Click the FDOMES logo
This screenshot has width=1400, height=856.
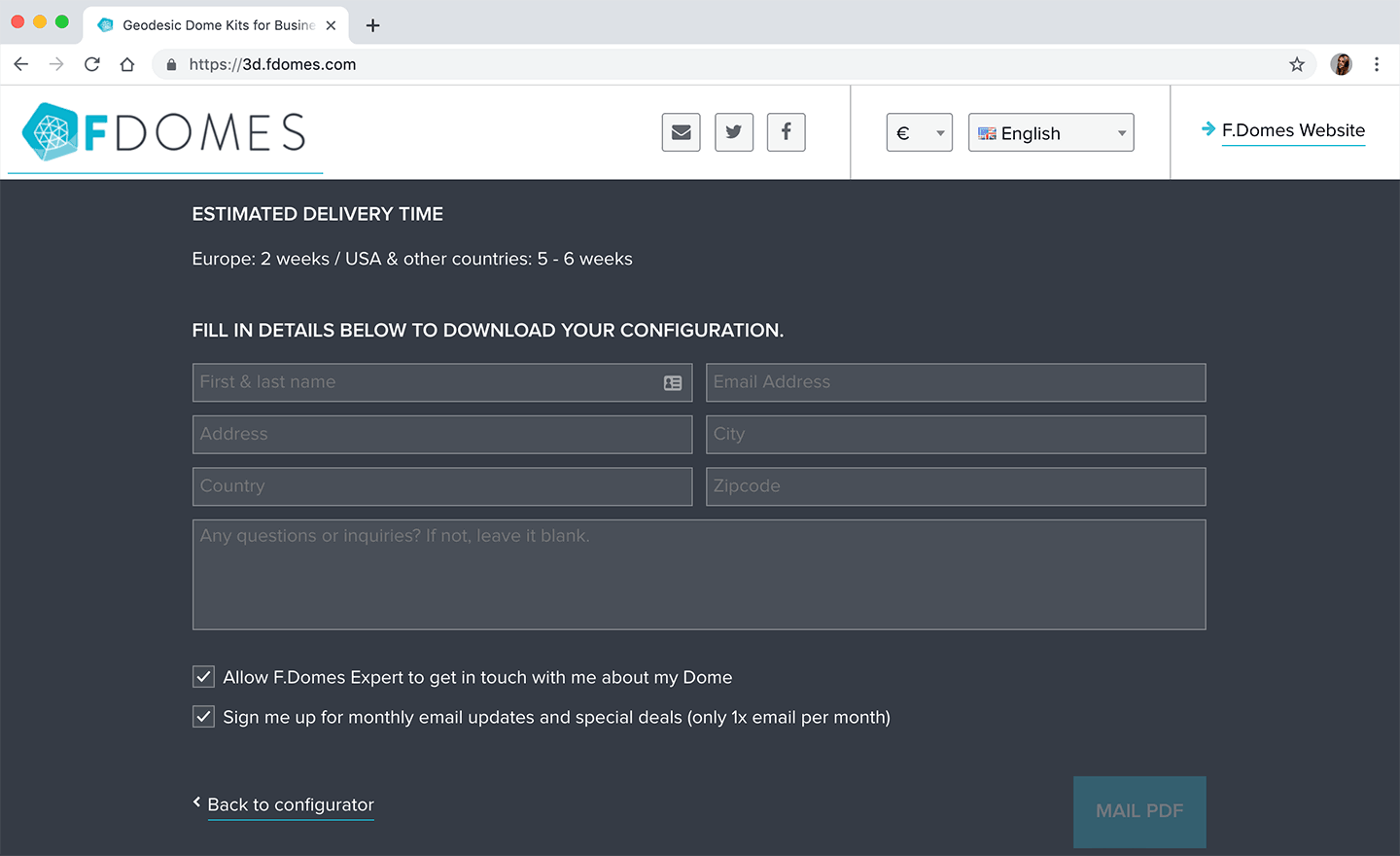[165, 132]
